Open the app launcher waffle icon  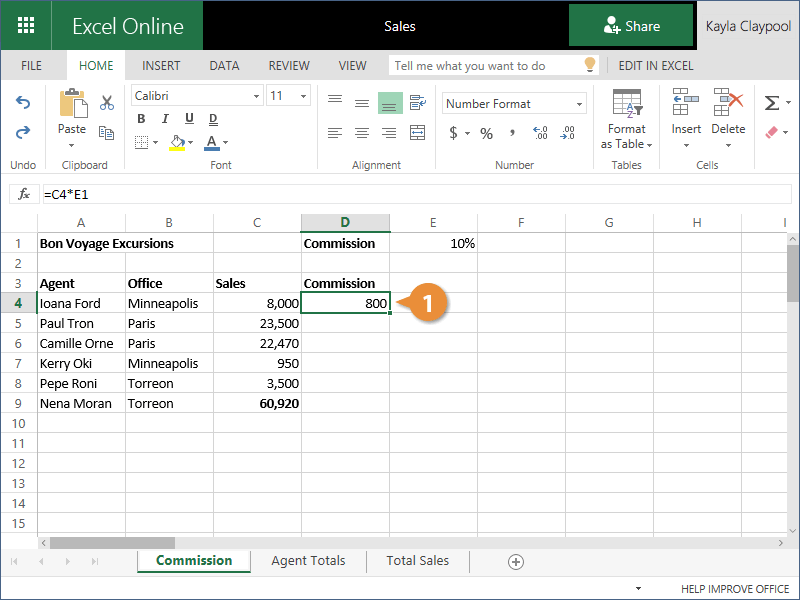tap(26, 26)
